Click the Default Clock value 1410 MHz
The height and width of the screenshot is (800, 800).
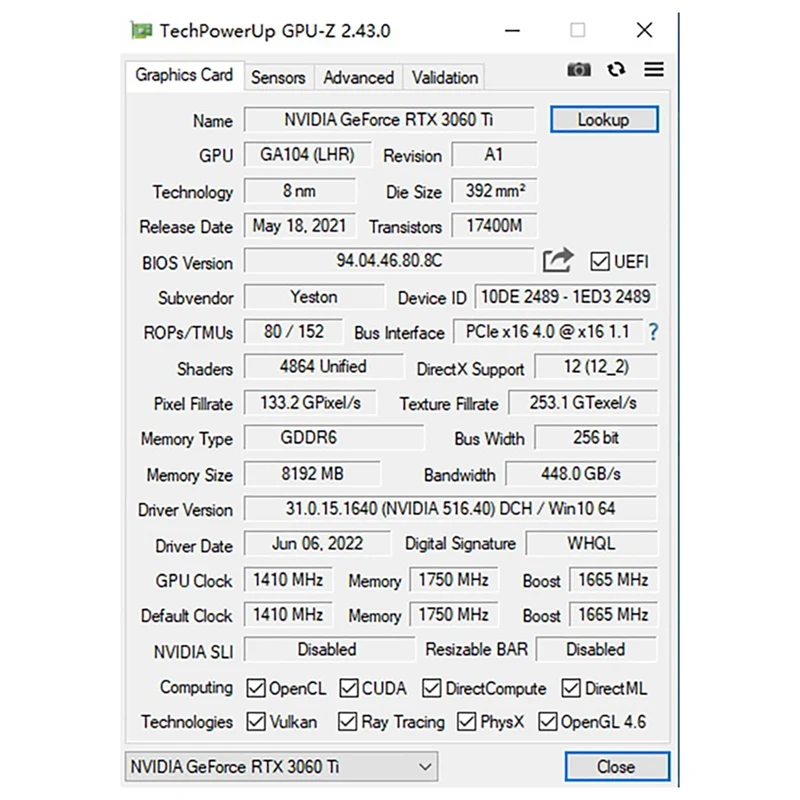coord(288,614)
